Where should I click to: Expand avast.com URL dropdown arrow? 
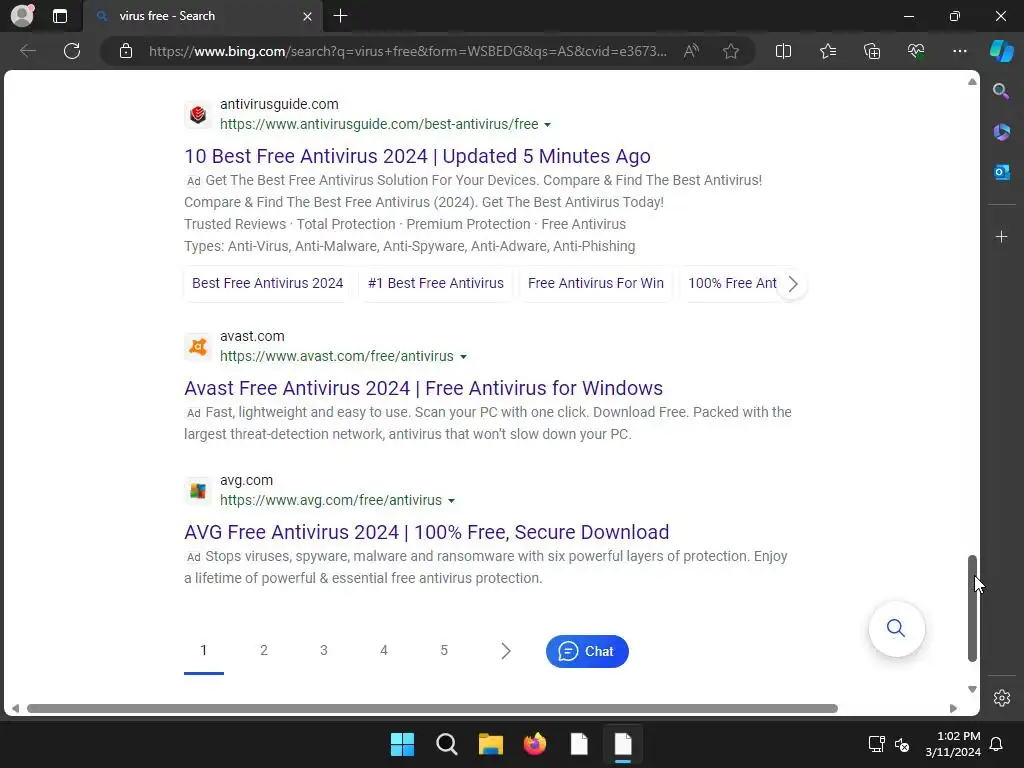463,357
